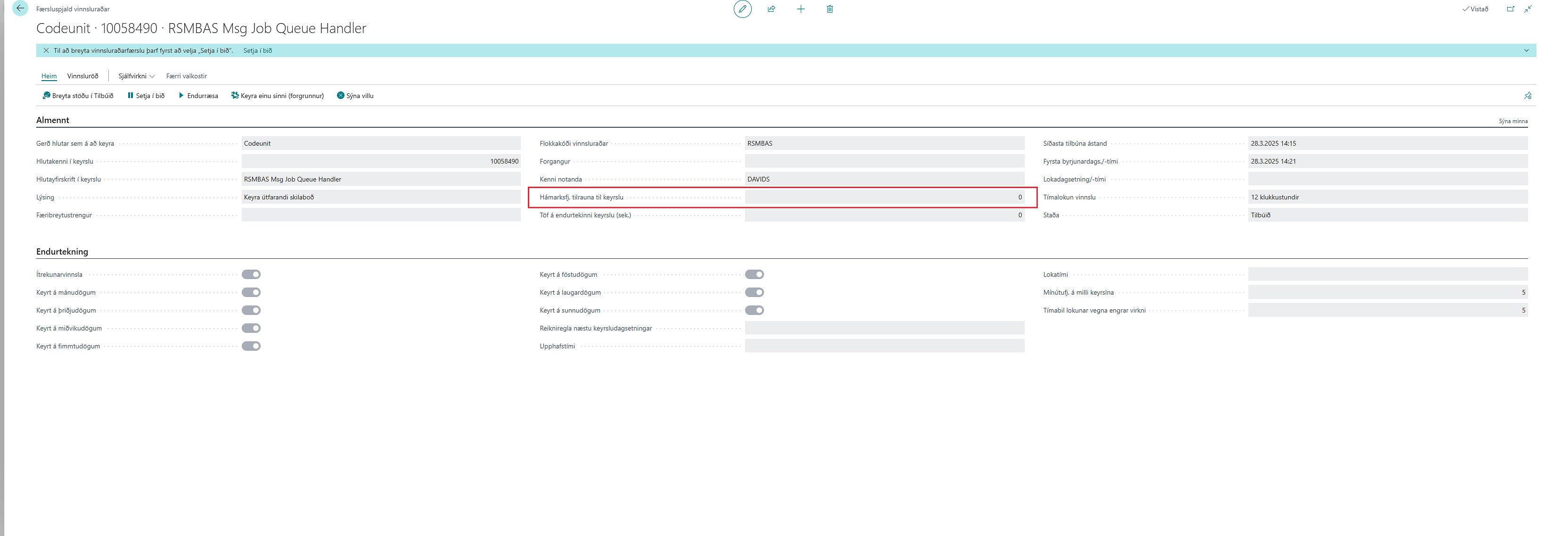Click the trash delete icon
1568x536 pixels.
[829, 9]
